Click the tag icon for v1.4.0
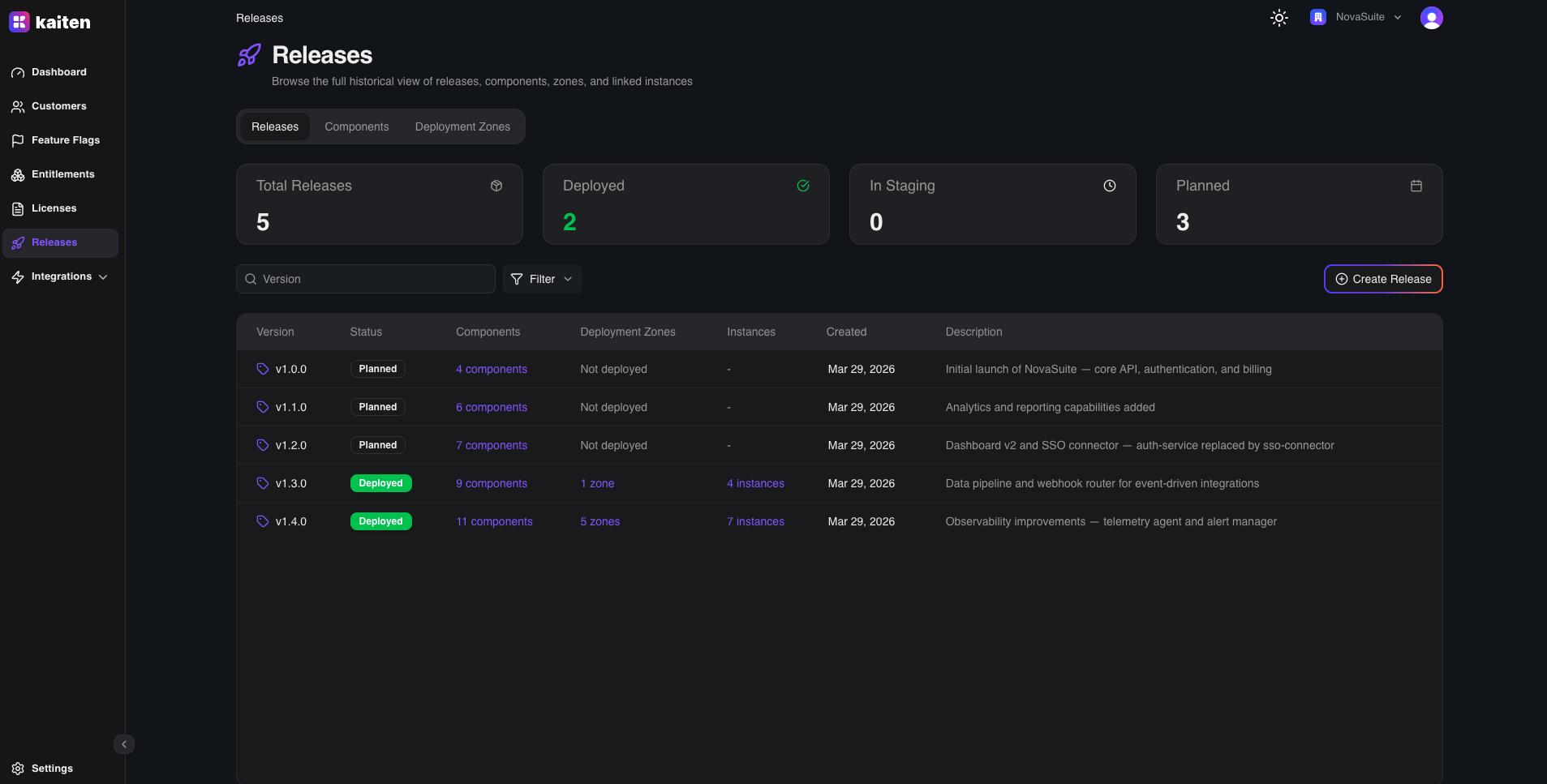This screenshot has width=1547, height=784. click(x=263, y=521)
